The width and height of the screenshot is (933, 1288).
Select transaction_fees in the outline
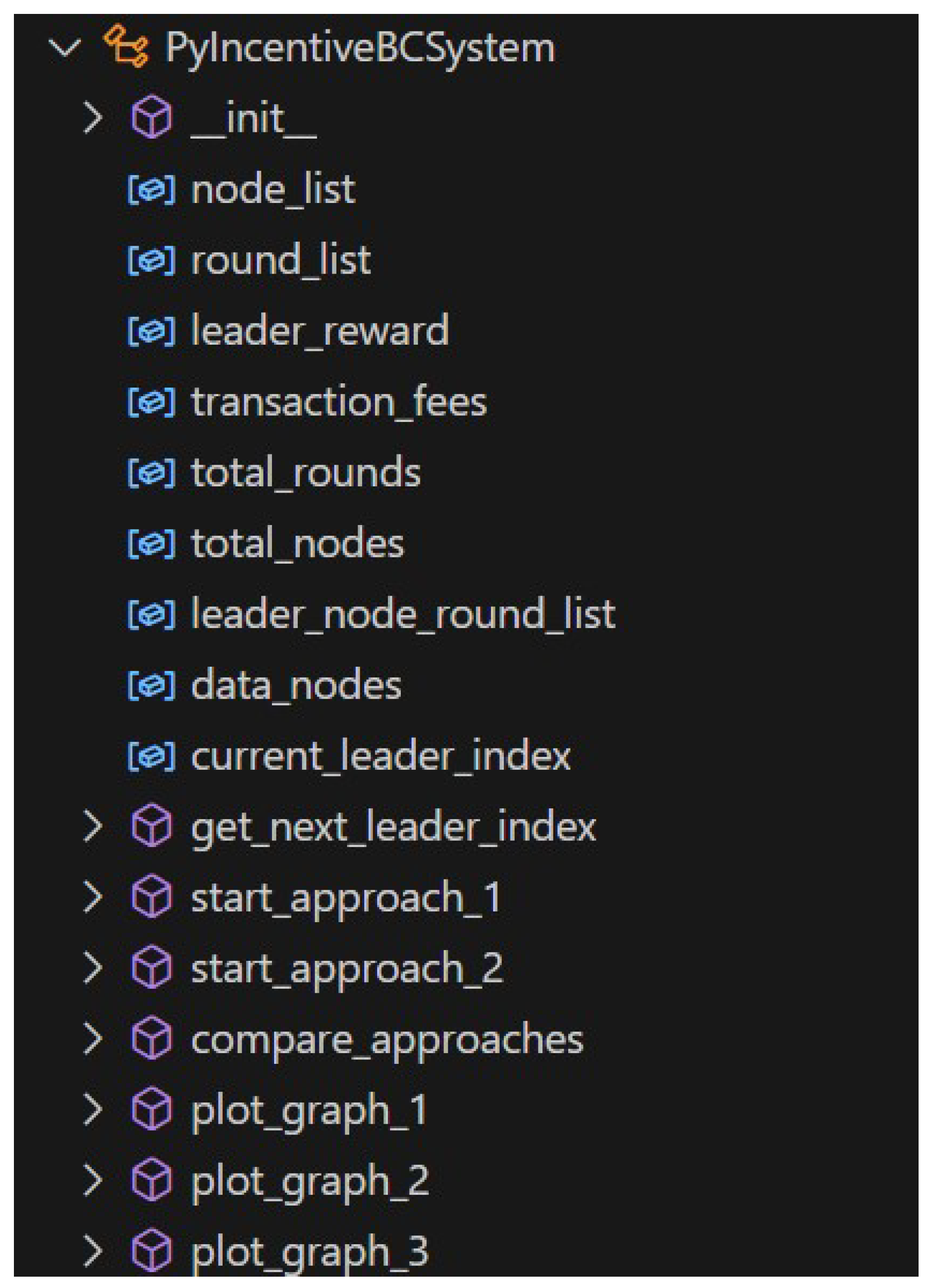pos(339,402)
